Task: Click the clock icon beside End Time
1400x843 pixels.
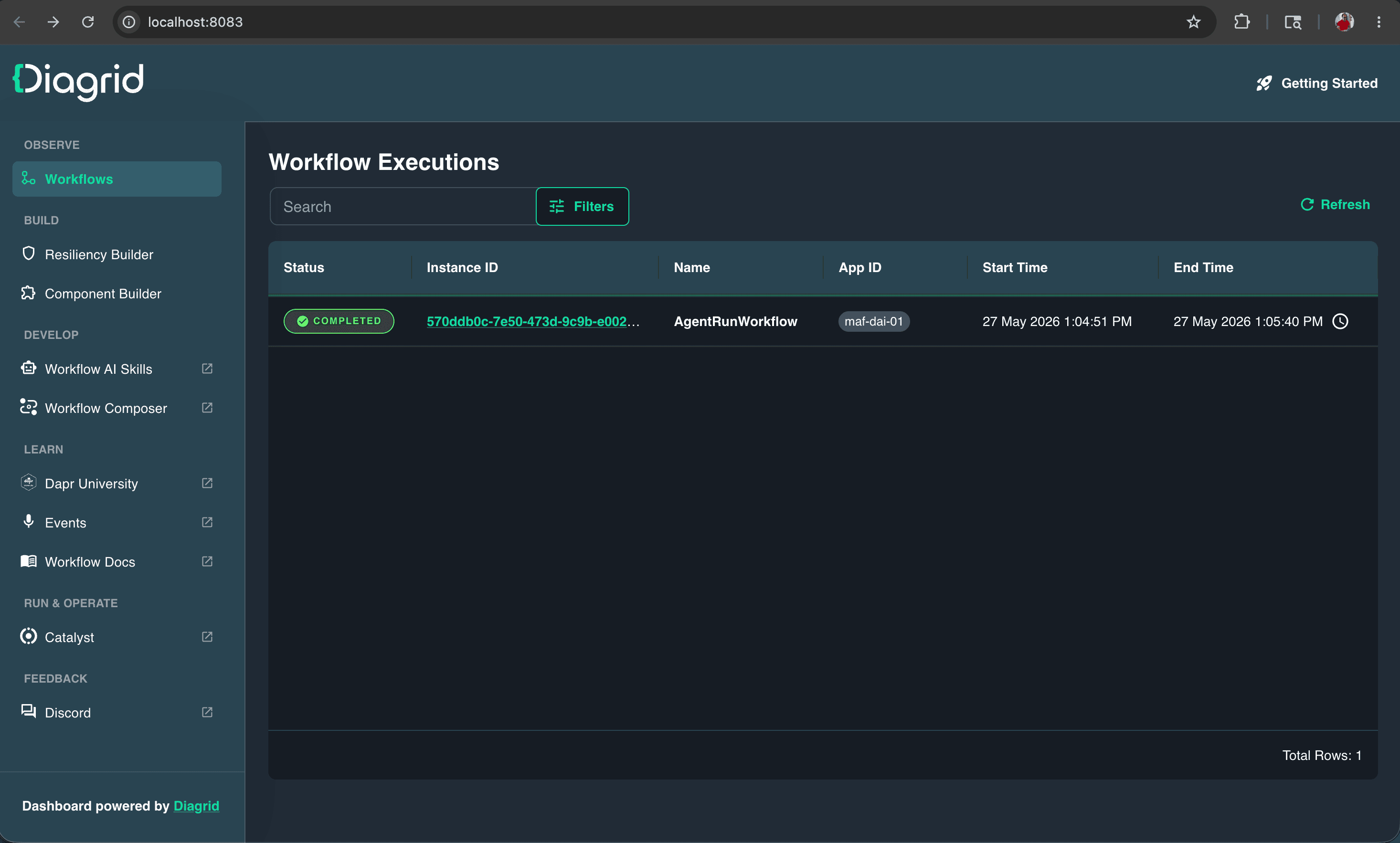Action: click(x=1340, y=322)
